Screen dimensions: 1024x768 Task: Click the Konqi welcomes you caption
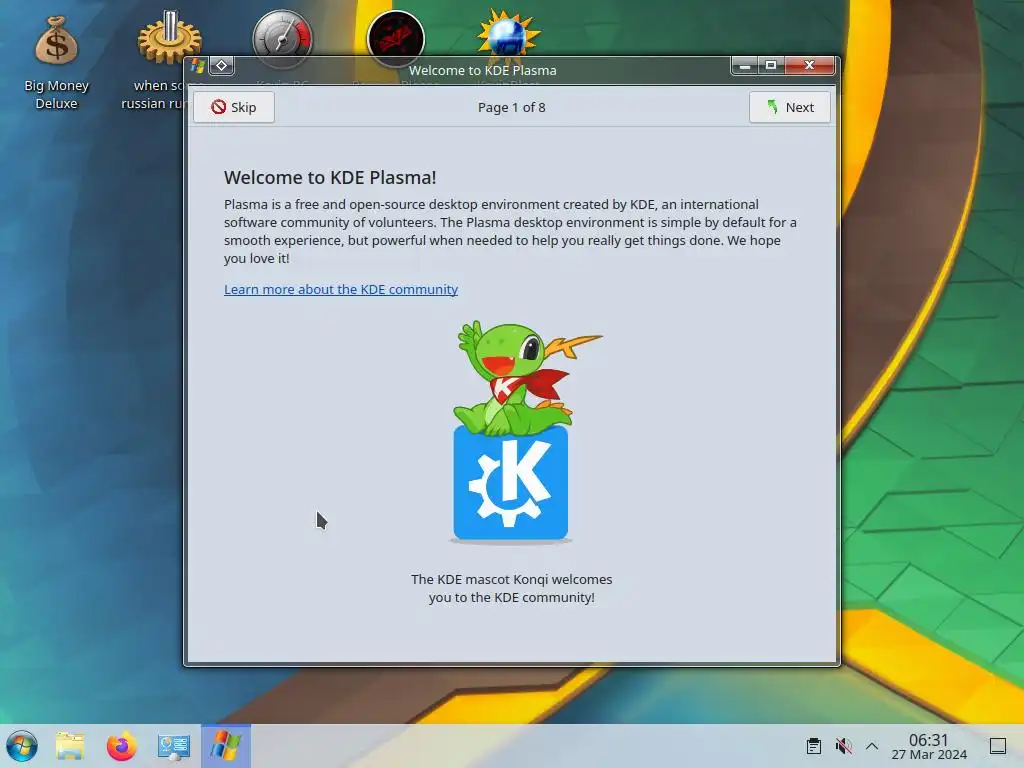click(x=511, y=588)
